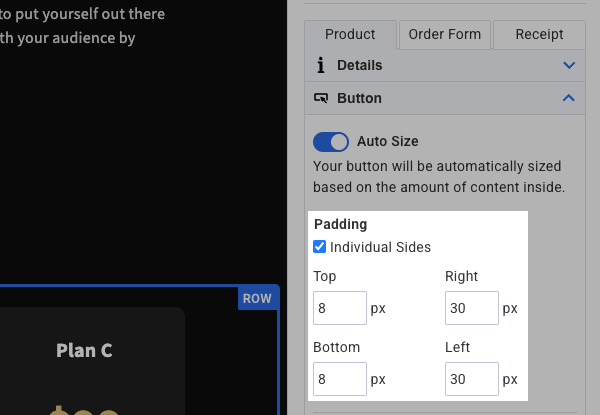The height and width of the screenshot is (415, 600).
Task: Open the Order Form tab
Action: 445,34
